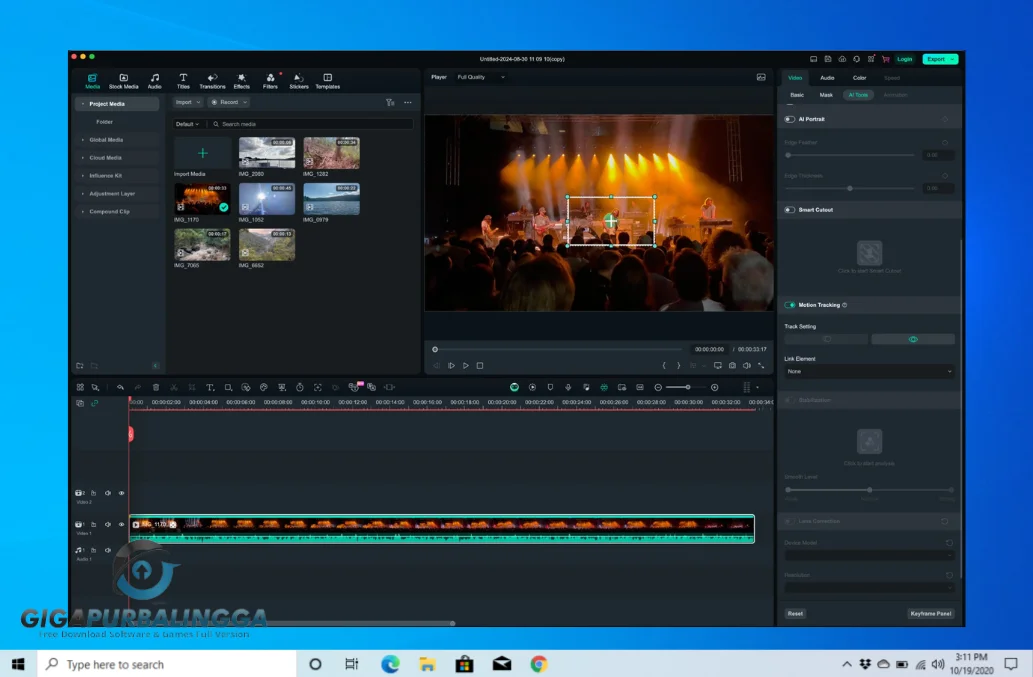Click the Reset button

[x=795, y=614]
